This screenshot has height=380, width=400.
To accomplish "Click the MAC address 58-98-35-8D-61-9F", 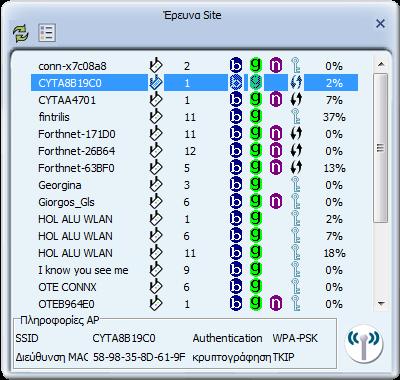I will point(139,357).
